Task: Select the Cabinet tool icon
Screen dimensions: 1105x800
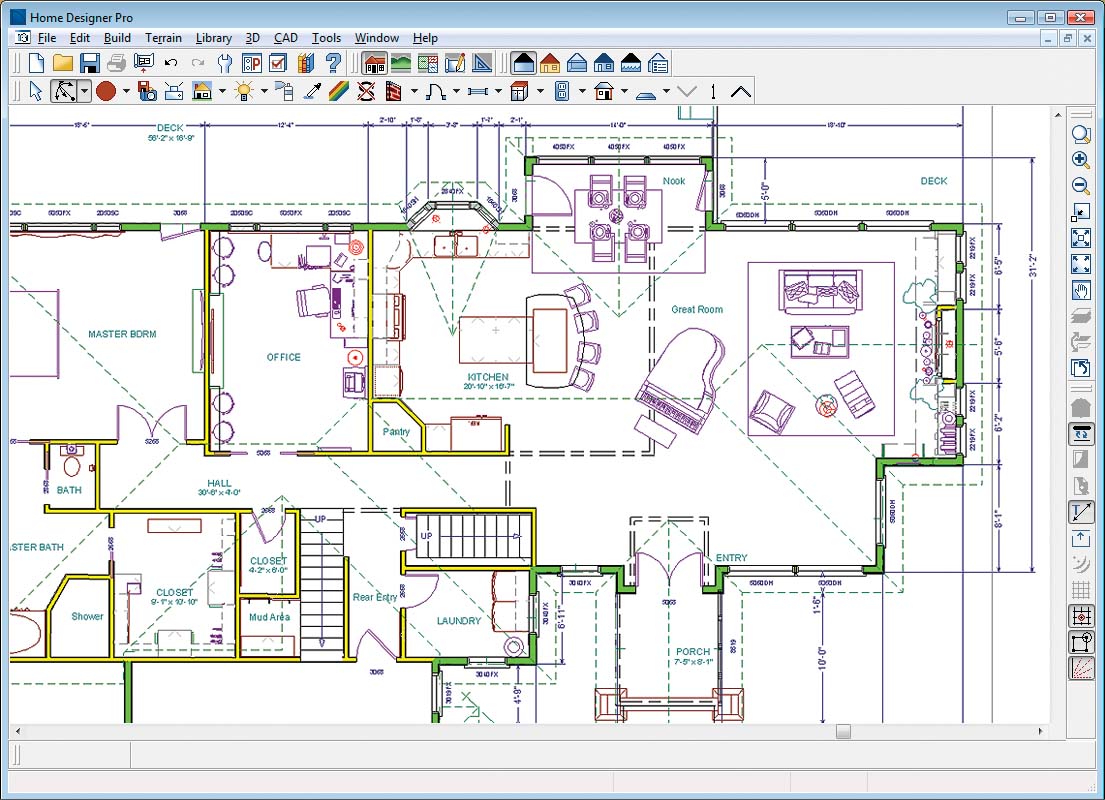Action: [519, 91]
